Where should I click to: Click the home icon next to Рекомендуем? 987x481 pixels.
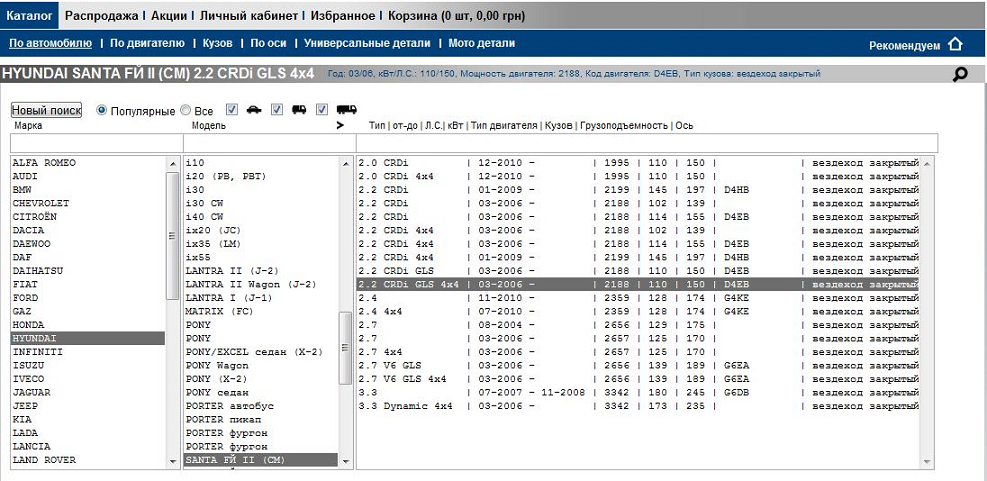pos(955,45)
